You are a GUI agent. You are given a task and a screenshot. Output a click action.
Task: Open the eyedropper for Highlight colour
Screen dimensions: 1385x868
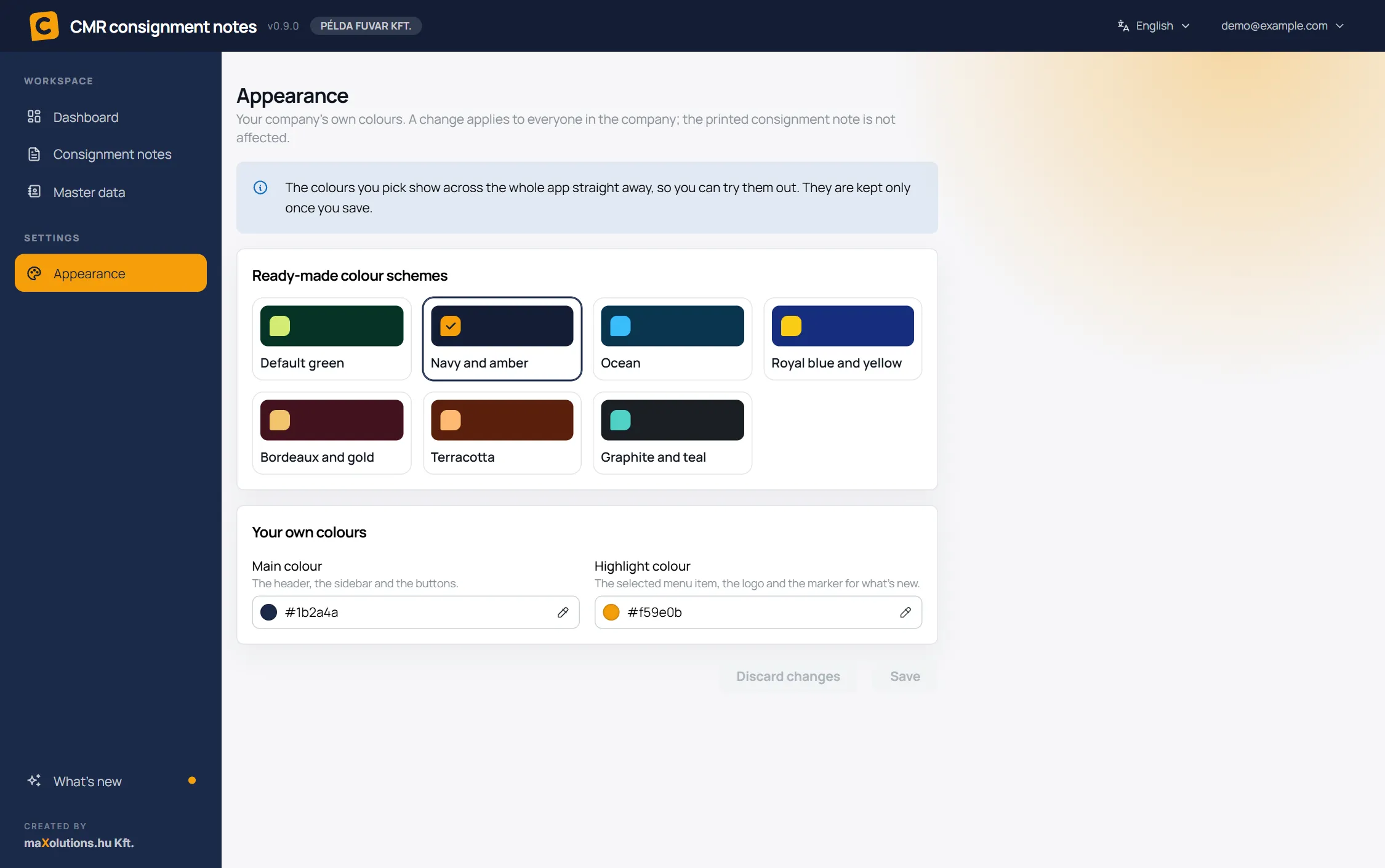pos(905,612)
